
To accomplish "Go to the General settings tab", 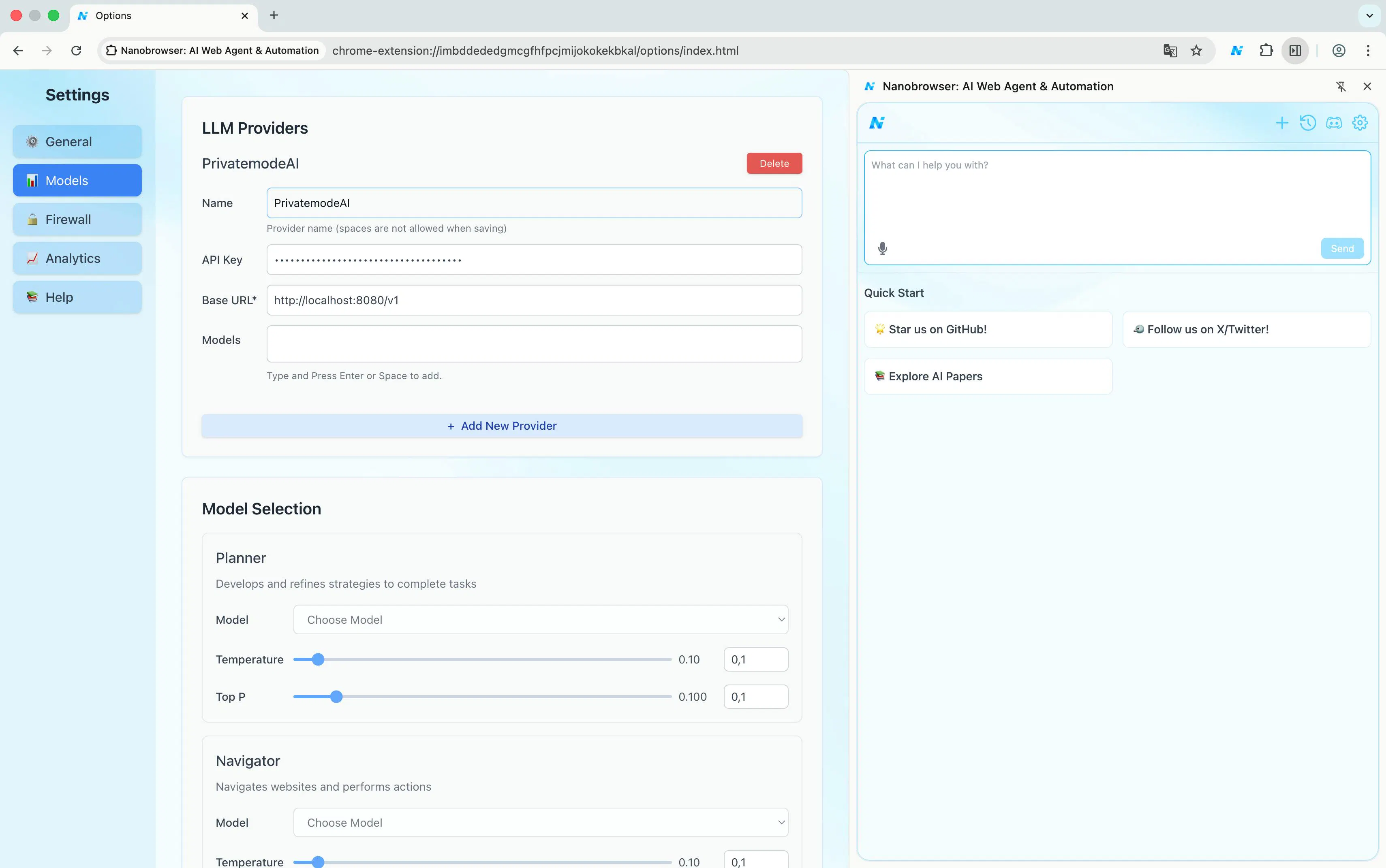I will click(77, 142).
